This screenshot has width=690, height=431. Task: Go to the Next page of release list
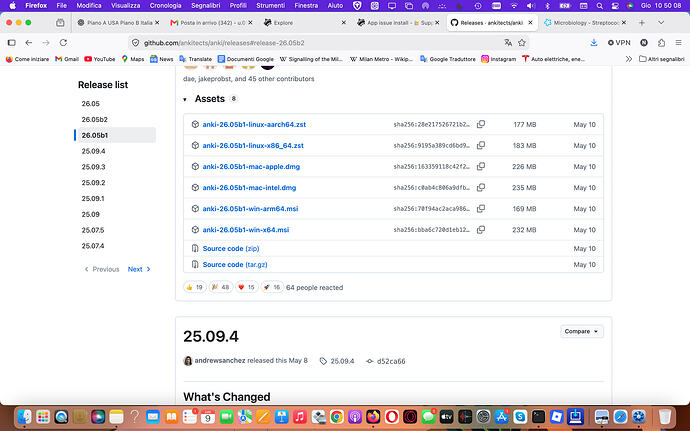coord(139,269)
